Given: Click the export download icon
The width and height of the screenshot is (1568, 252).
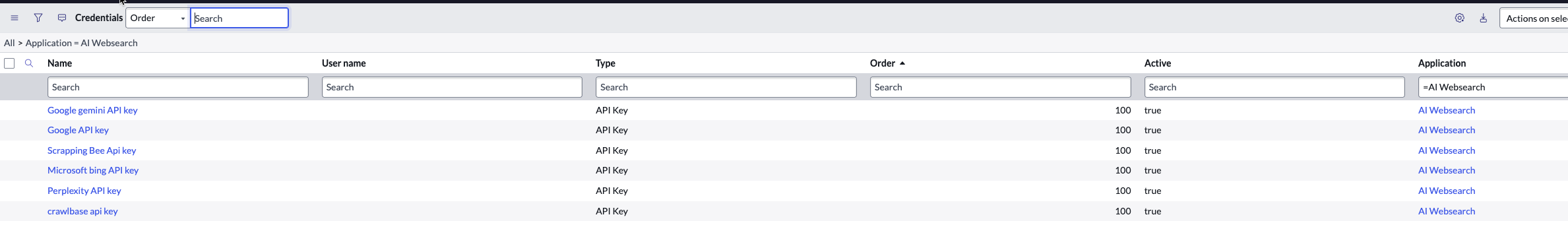Looking at the screenshot, I should 1484,18.
